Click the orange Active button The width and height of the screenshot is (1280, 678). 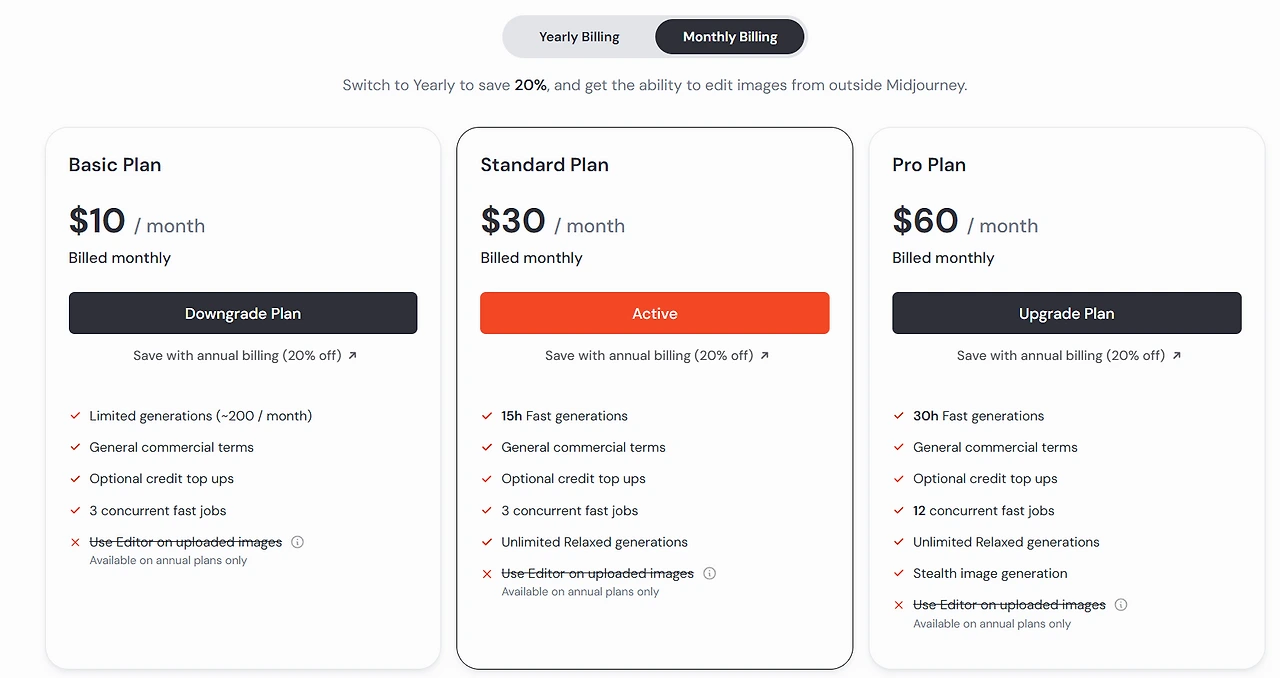coord(655,313)
